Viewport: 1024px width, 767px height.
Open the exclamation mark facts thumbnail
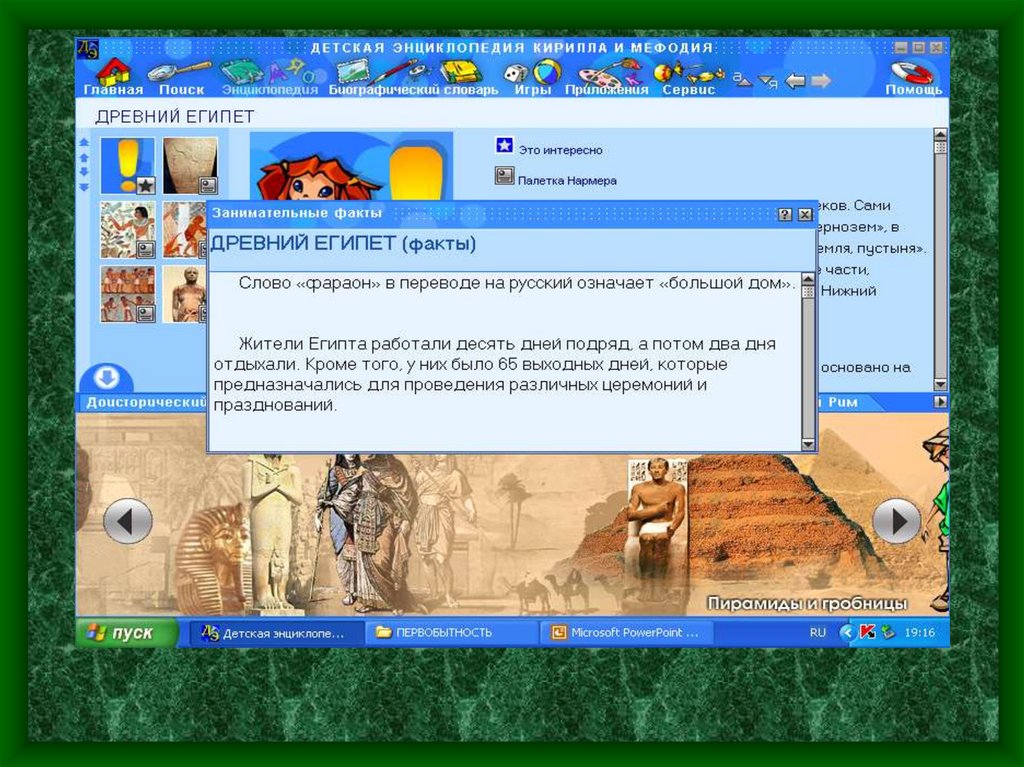[127, 166]
